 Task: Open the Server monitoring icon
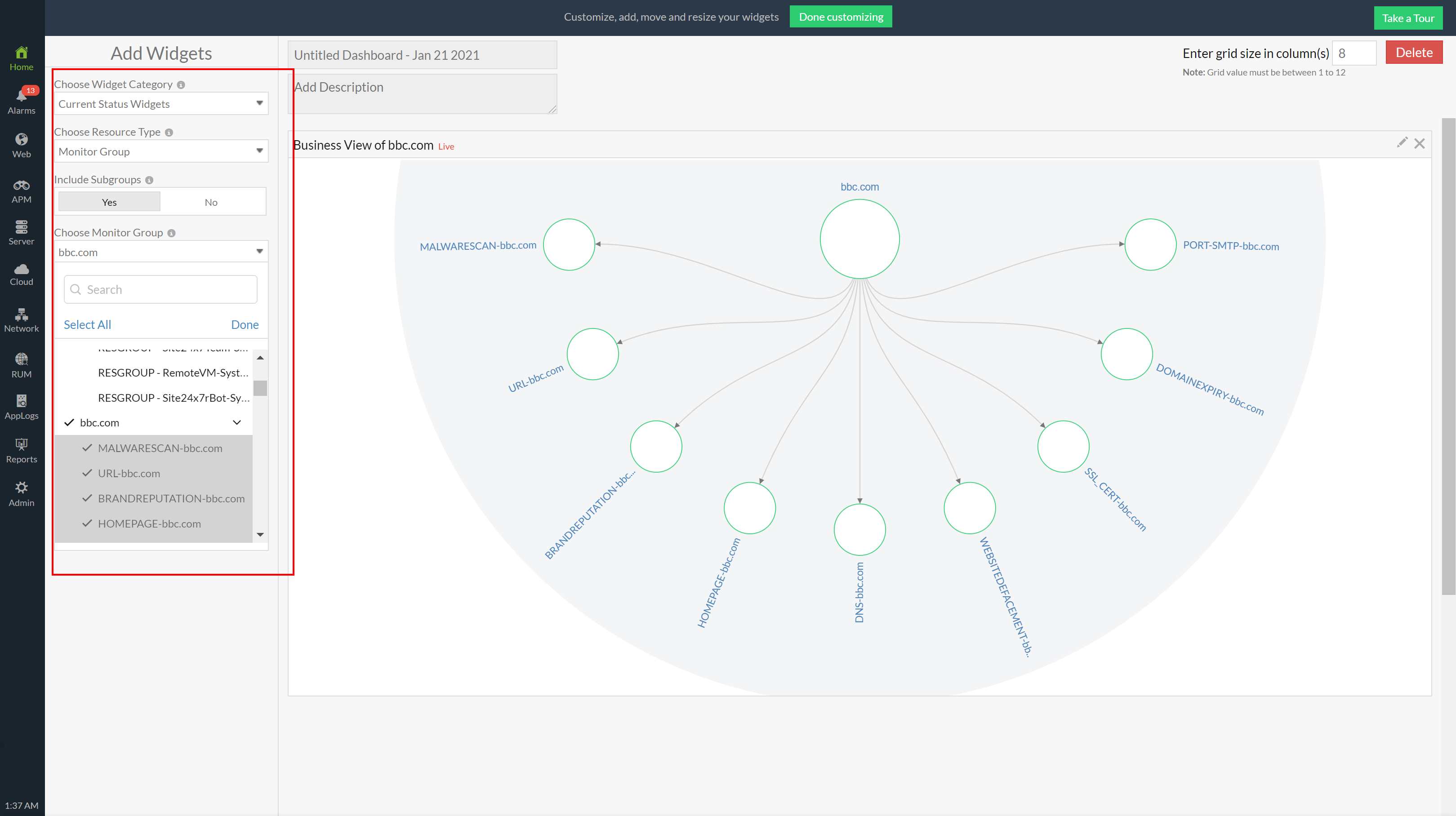tap(22, 226)
